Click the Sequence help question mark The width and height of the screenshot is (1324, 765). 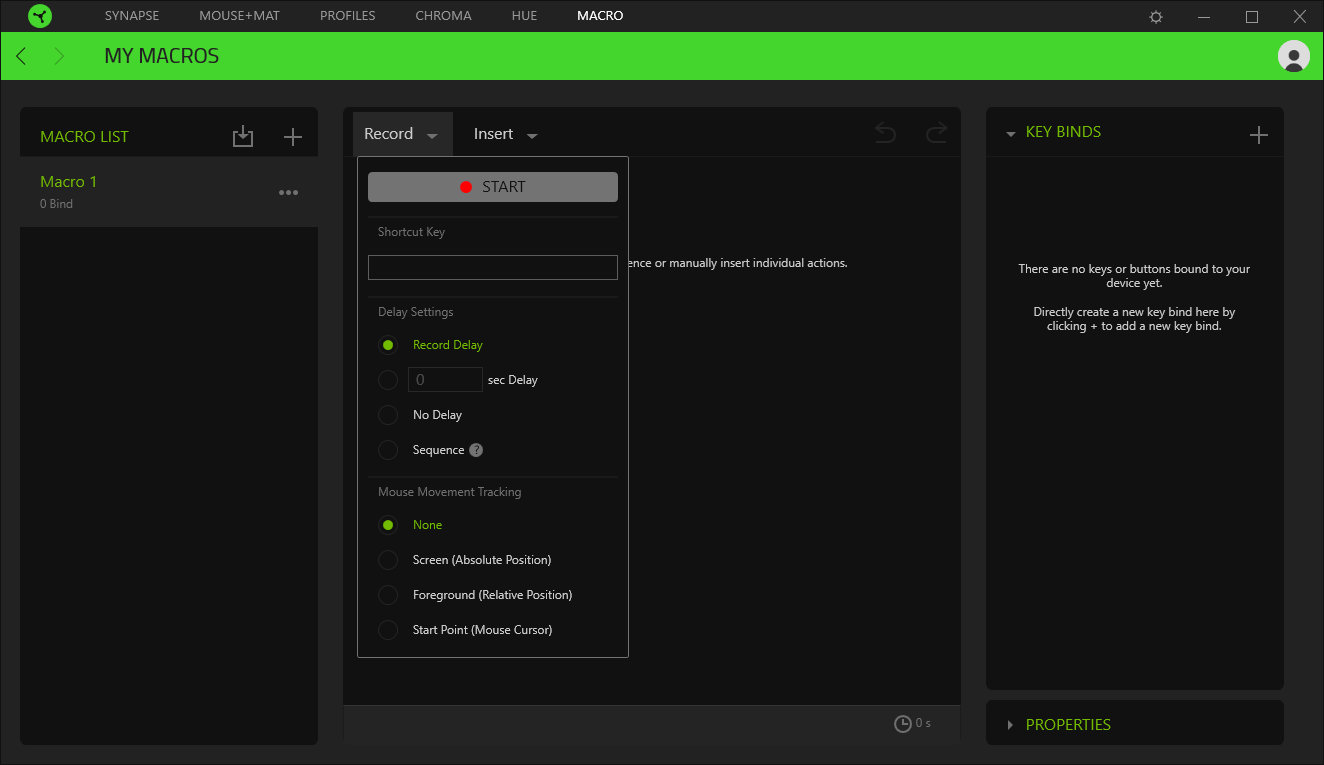476,450
